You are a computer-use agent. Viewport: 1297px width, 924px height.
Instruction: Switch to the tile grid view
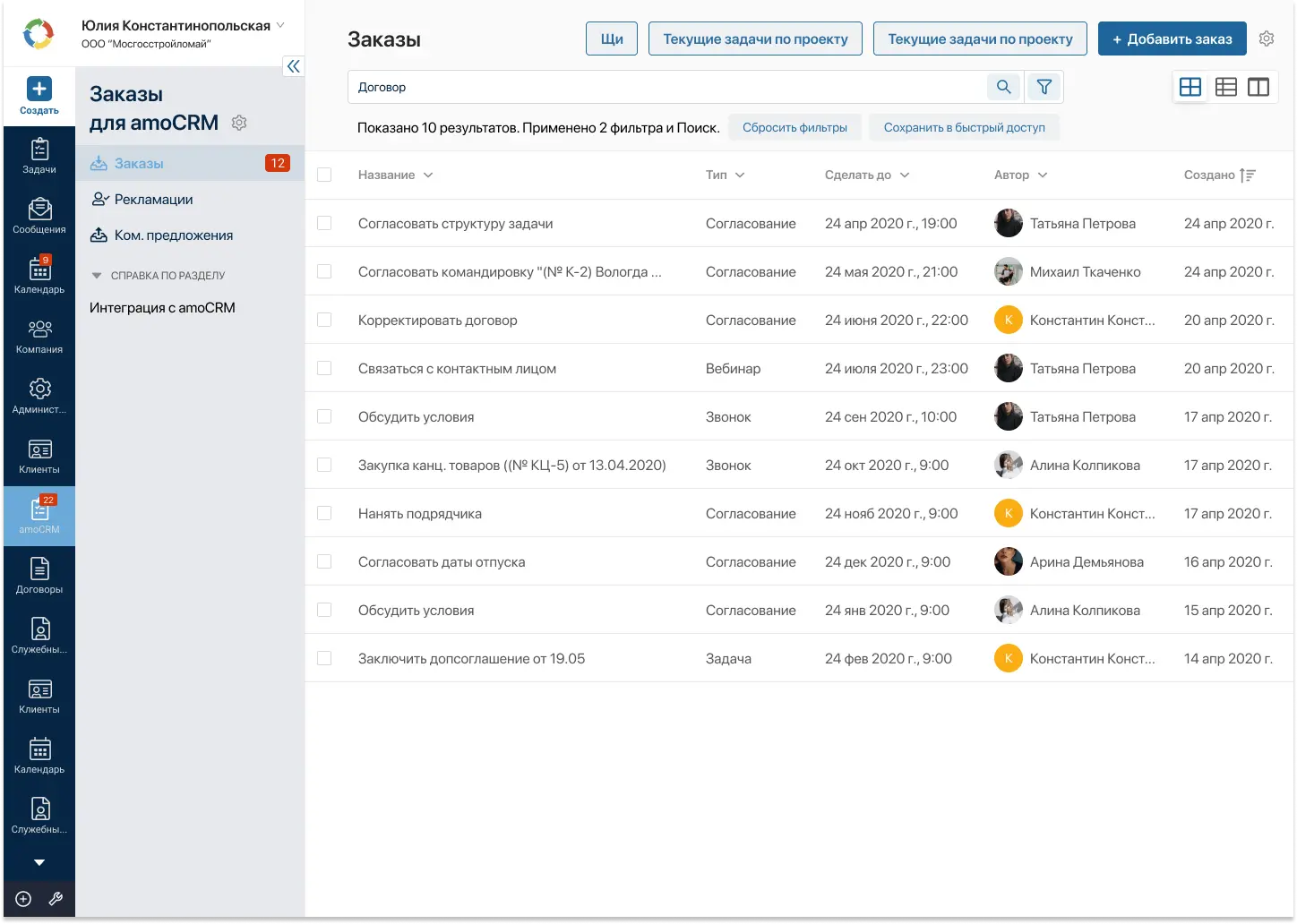pos(1190,87)
